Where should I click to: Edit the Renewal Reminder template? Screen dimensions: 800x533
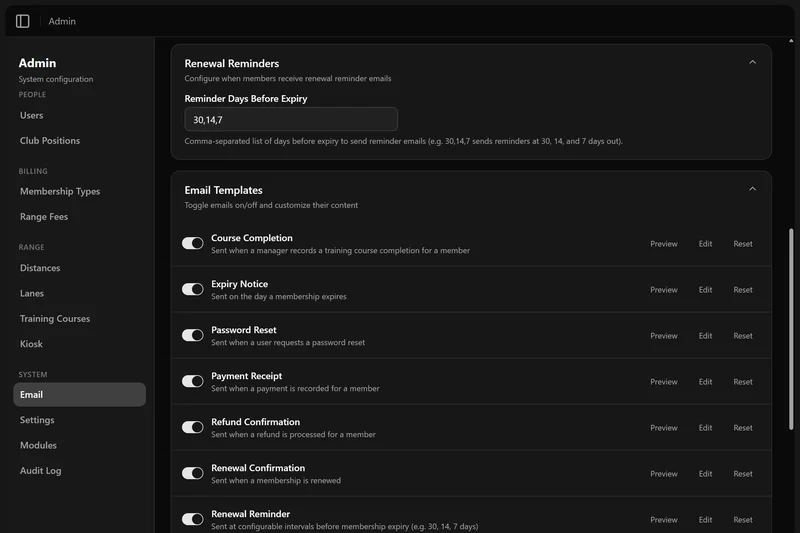(705, 519)
